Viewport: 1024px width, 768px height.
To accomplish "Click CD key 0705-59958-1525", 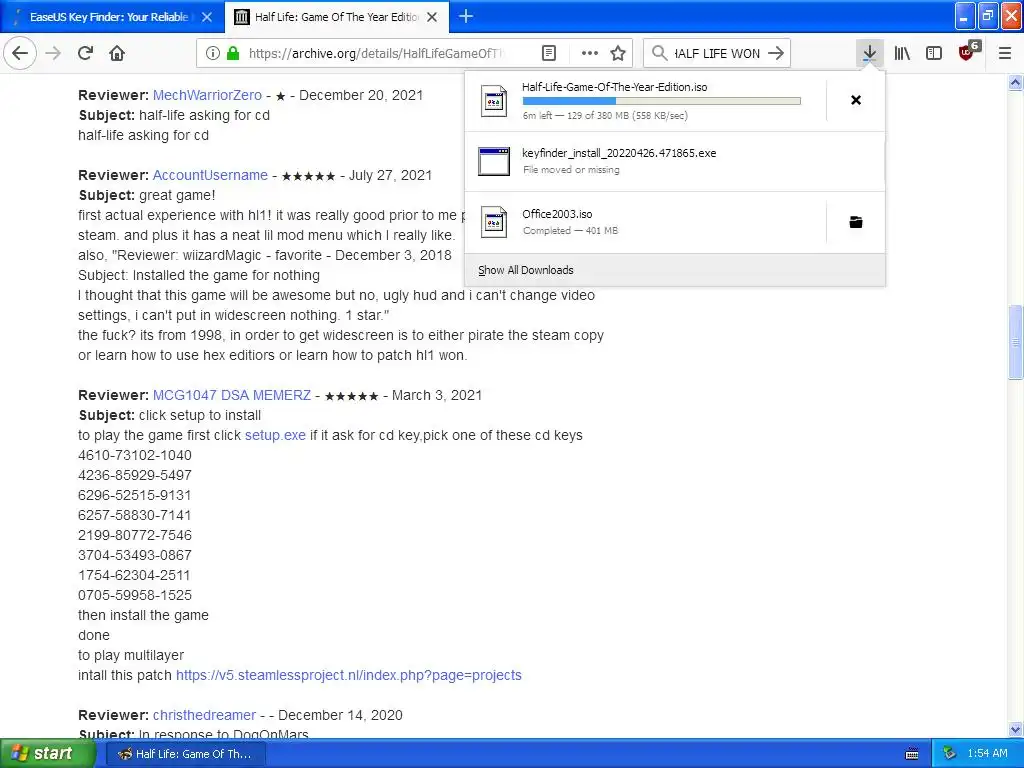I will 135,596.
